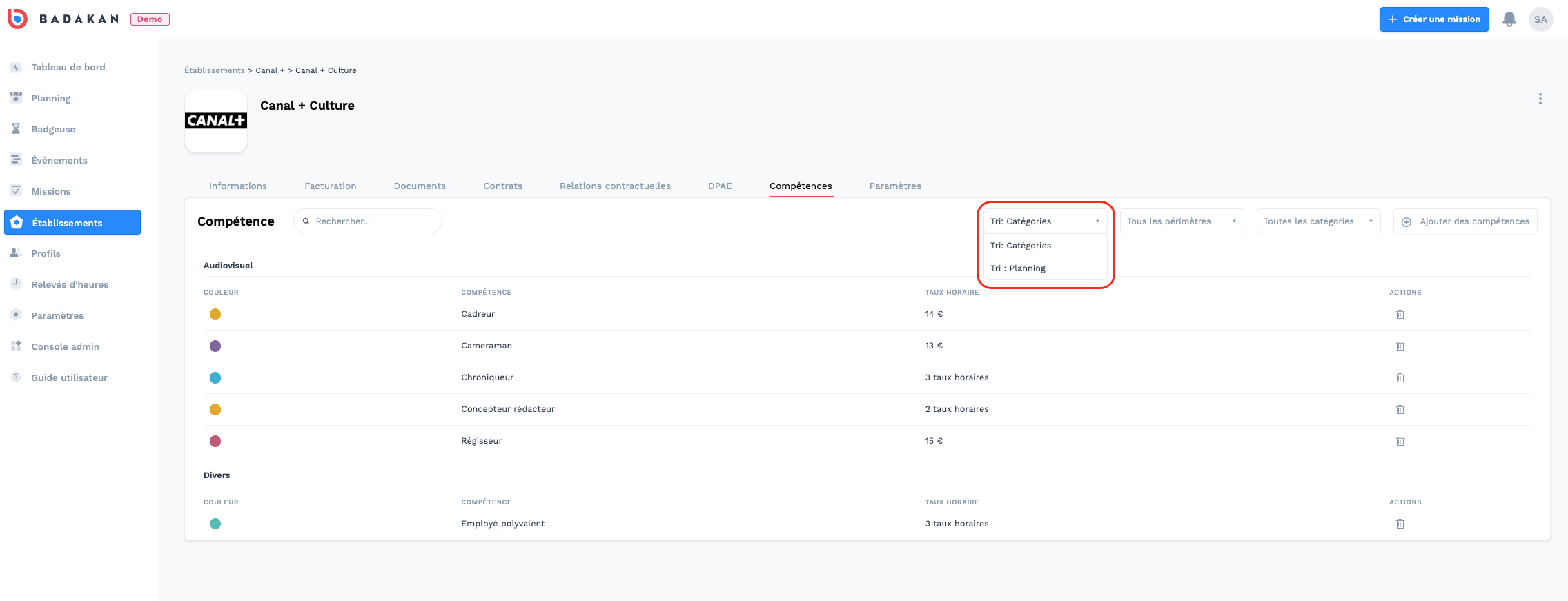Click the Chroniqueur 3 taux horaires value
The width and height of the screenshot is (1568, 601).
957,377
